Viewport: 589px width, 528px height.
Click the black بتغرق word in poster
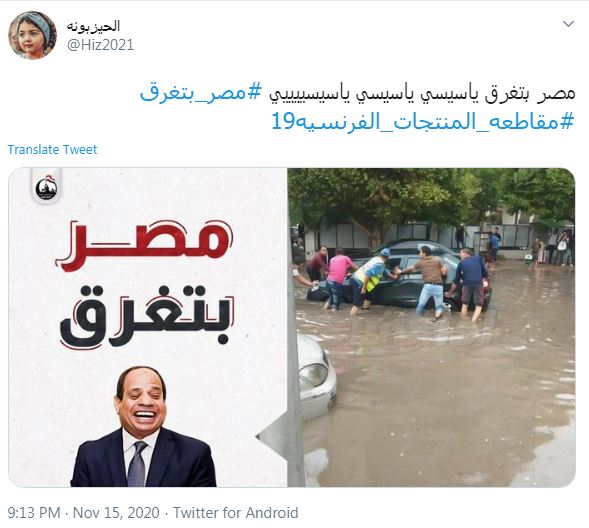tap(146, 317)
